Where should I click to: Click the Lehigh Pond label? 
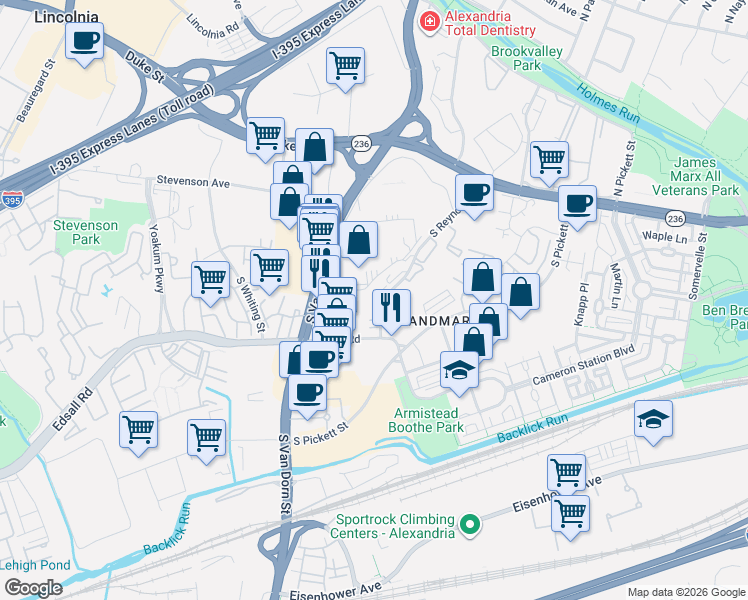[x=35, y=565]
